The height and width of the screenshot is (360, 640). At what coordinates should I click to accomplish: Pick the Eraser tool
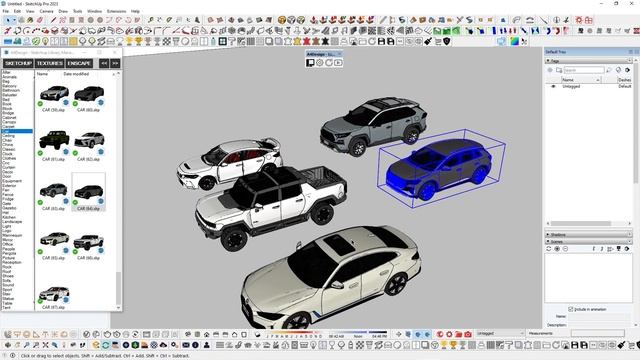[40, 20]
